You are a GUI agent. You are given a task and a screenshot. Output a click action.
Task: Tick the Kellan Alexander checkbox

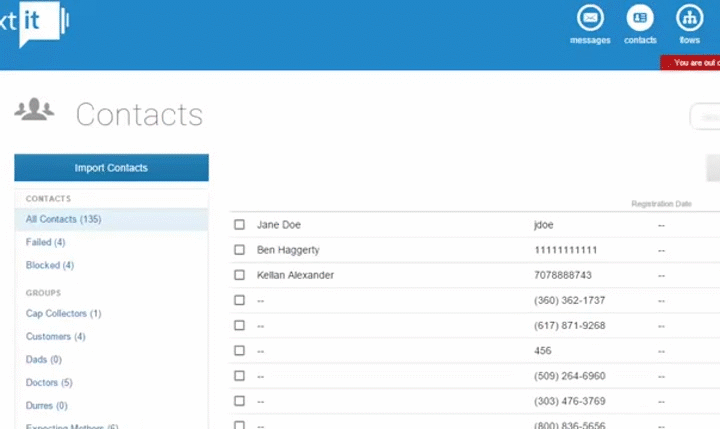[239, 275]
